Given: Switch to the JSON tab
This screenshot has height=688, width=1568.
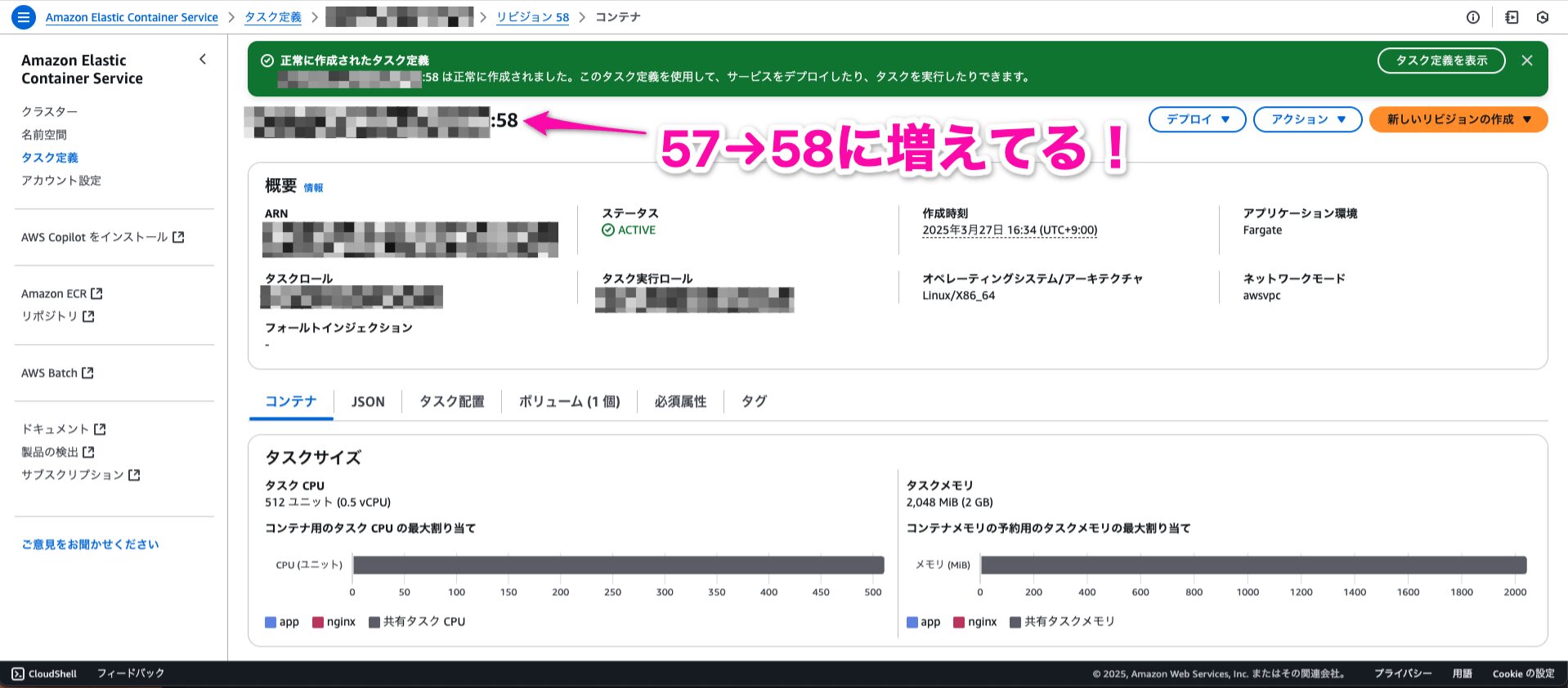Looking at the screenshot, I should pos(368,401).
